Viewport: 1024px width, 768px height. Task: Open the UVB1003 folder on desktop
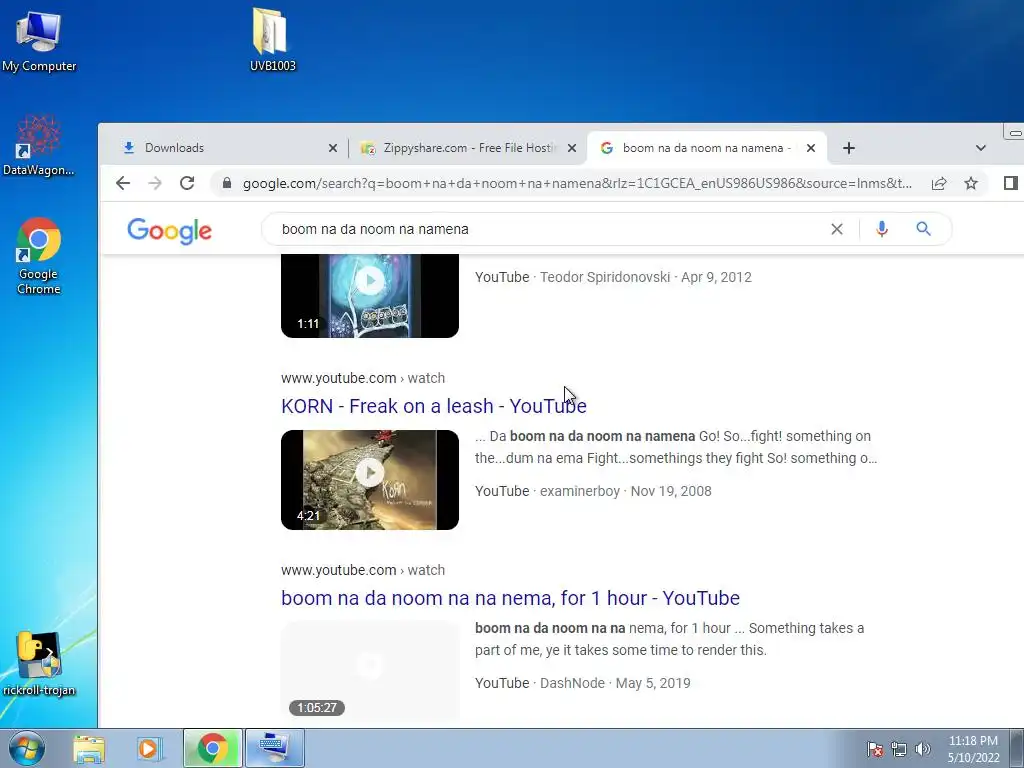coord(272,39)
